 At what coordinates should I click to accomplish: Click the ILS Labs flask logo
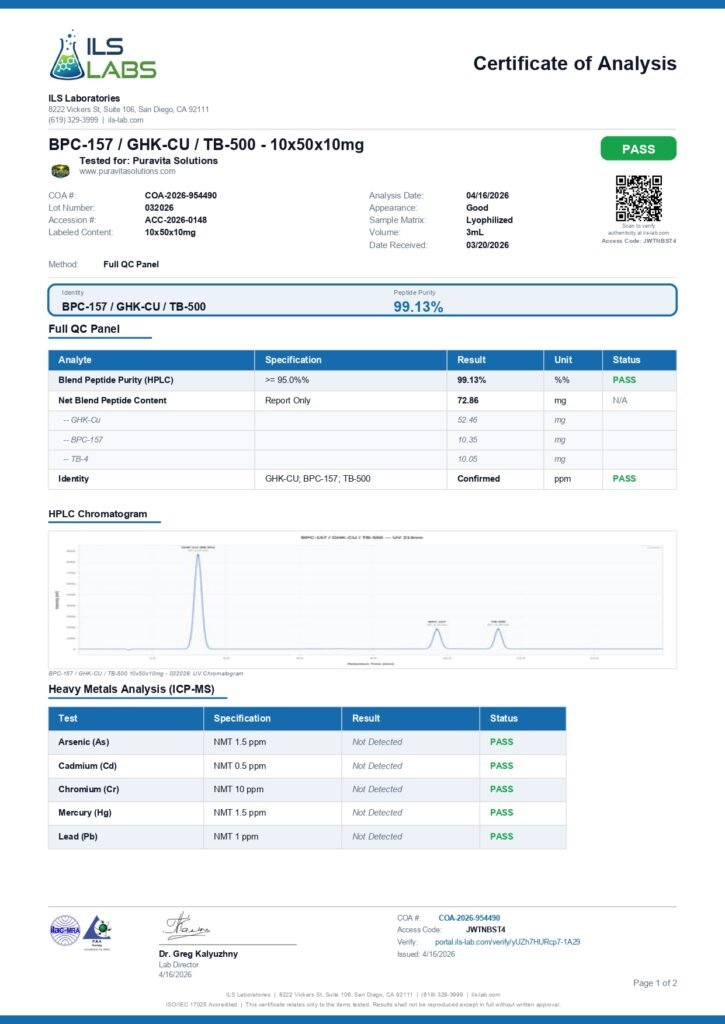103,56
